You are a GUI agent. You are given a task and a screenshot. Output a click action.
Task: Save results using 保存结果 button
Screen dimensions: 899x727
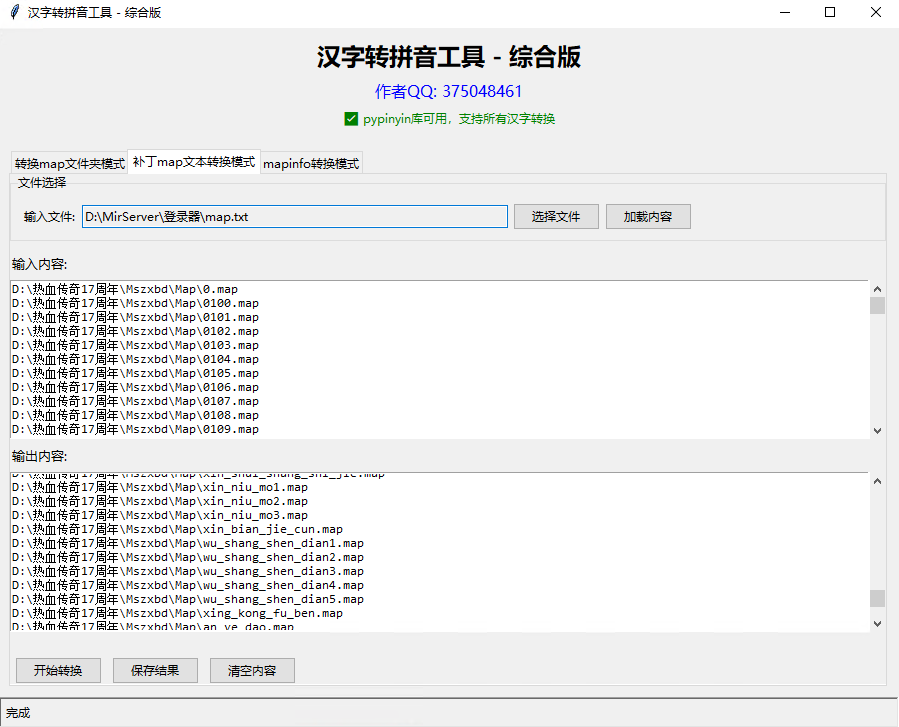point(155,670)
